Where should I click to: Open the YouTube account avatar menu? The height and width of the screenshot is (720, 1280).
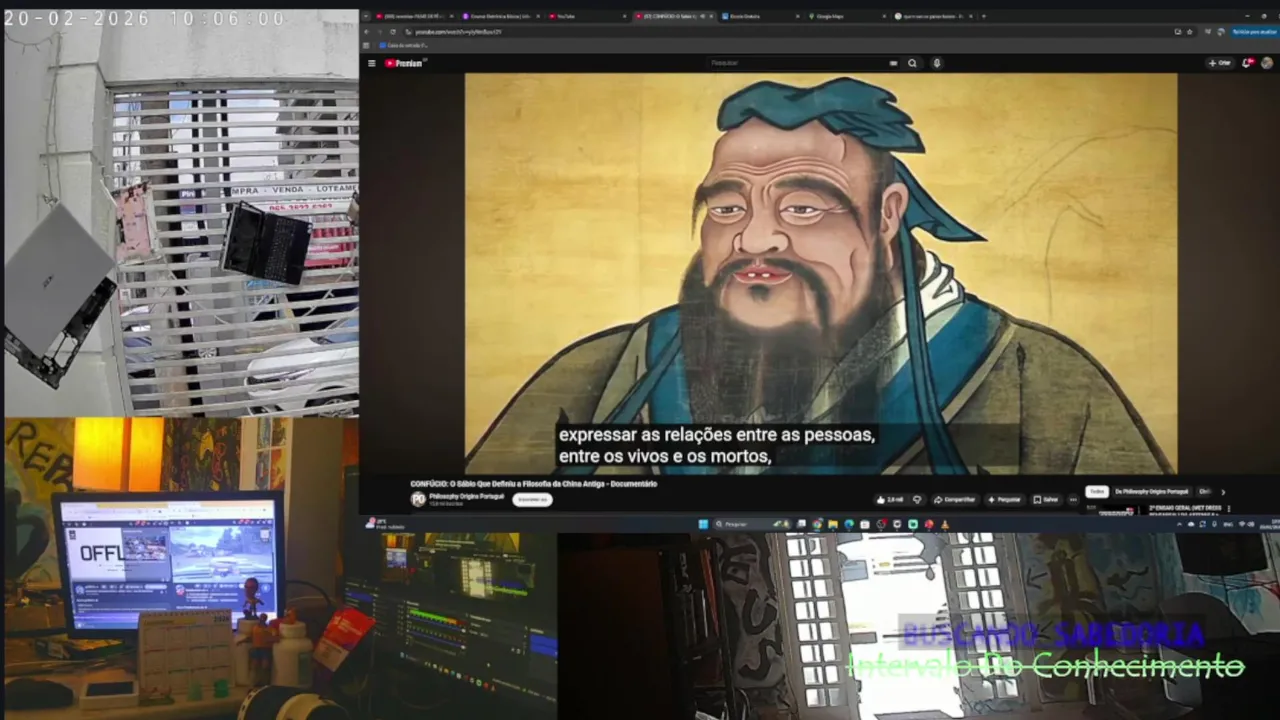(1267, 63)
